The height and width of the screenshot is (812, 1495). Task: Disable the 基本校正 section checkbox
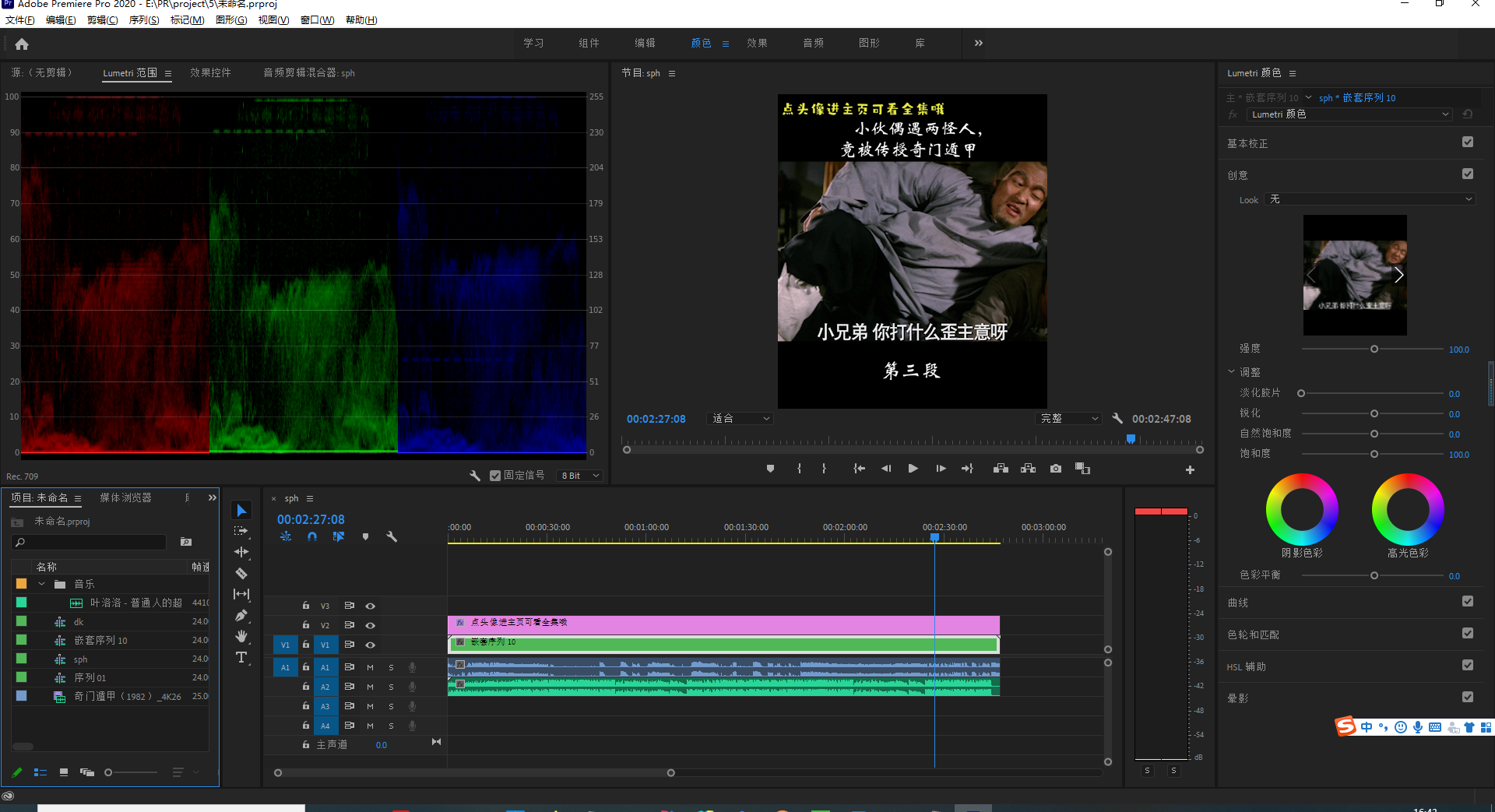tap(1468, 142)
